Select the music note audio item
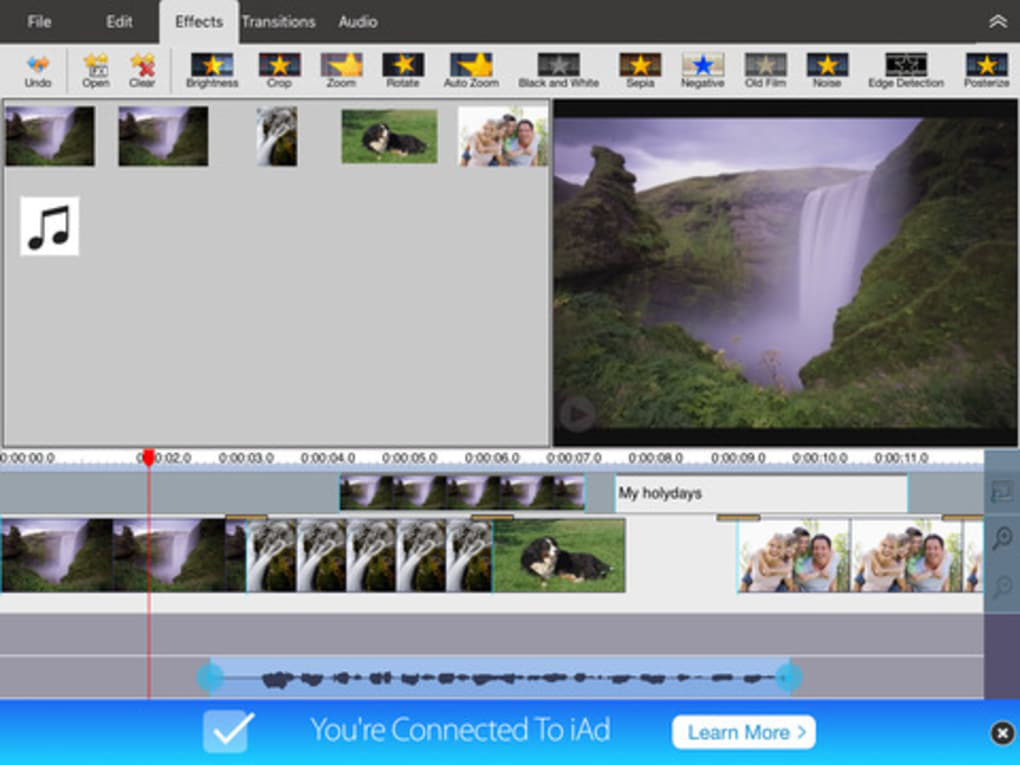1020x765 pixels. click(49, 226)
